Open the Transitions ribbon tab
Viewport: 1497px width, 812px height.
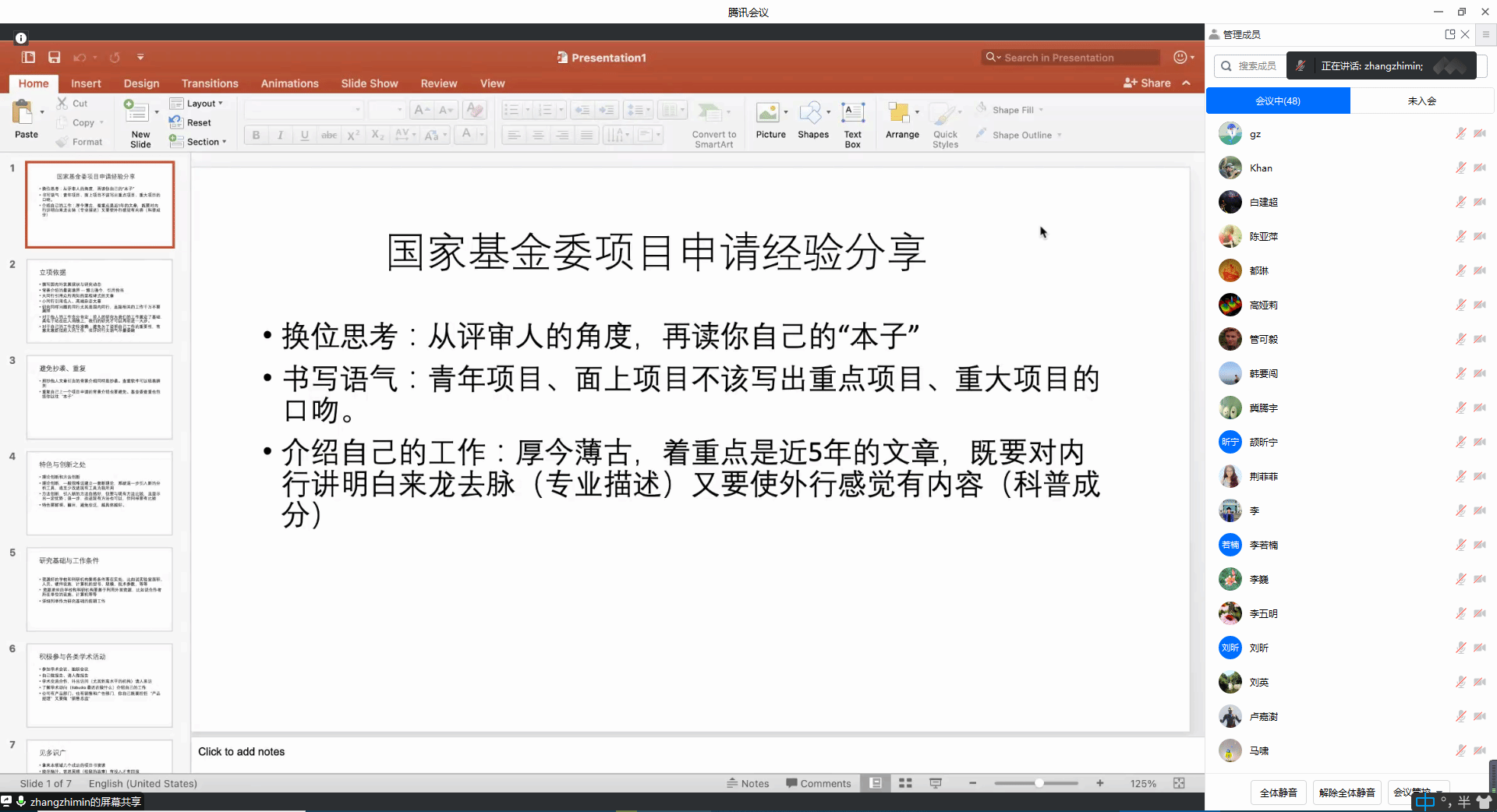pyautogui.click(x=210, y=83)
